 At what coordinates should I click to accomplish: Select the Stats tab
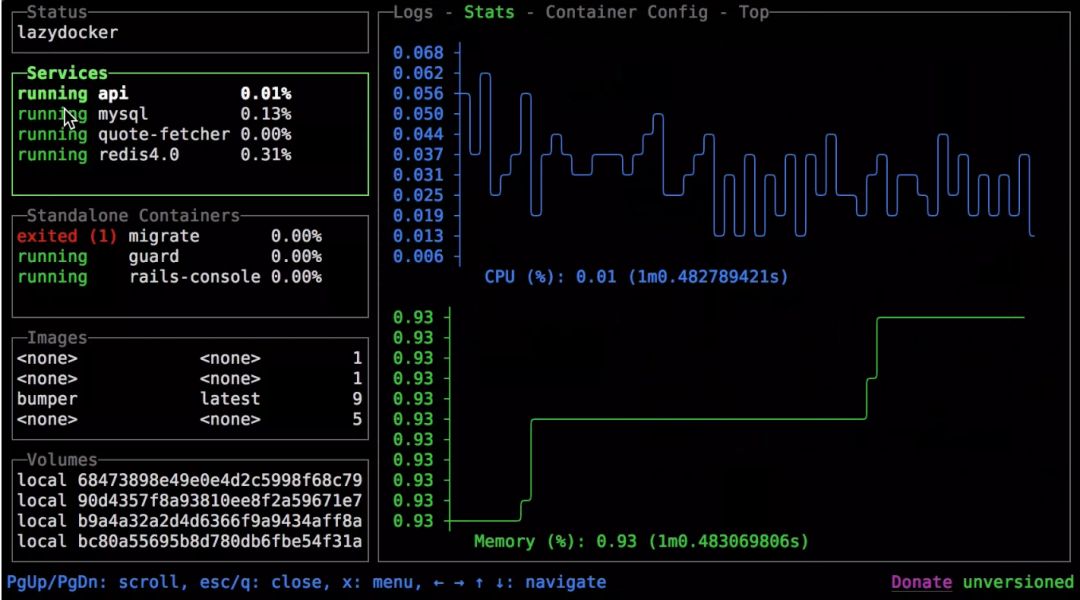488,12
